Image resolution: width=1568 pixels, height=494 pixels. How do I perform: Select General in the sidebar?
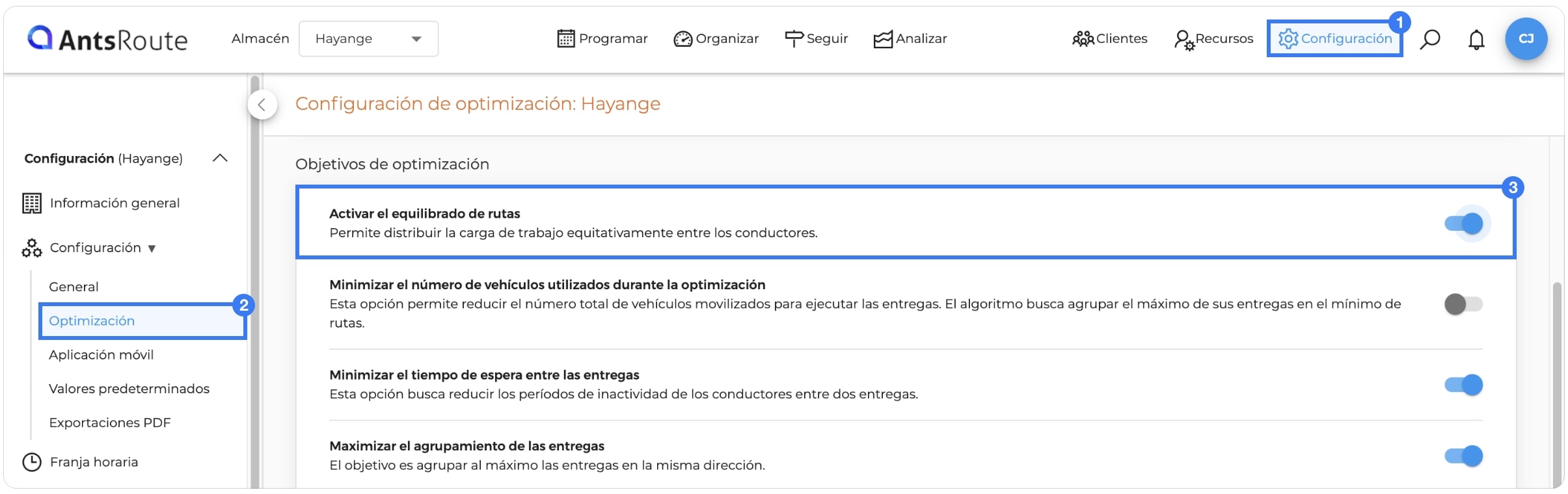click(x=74, y=287)
